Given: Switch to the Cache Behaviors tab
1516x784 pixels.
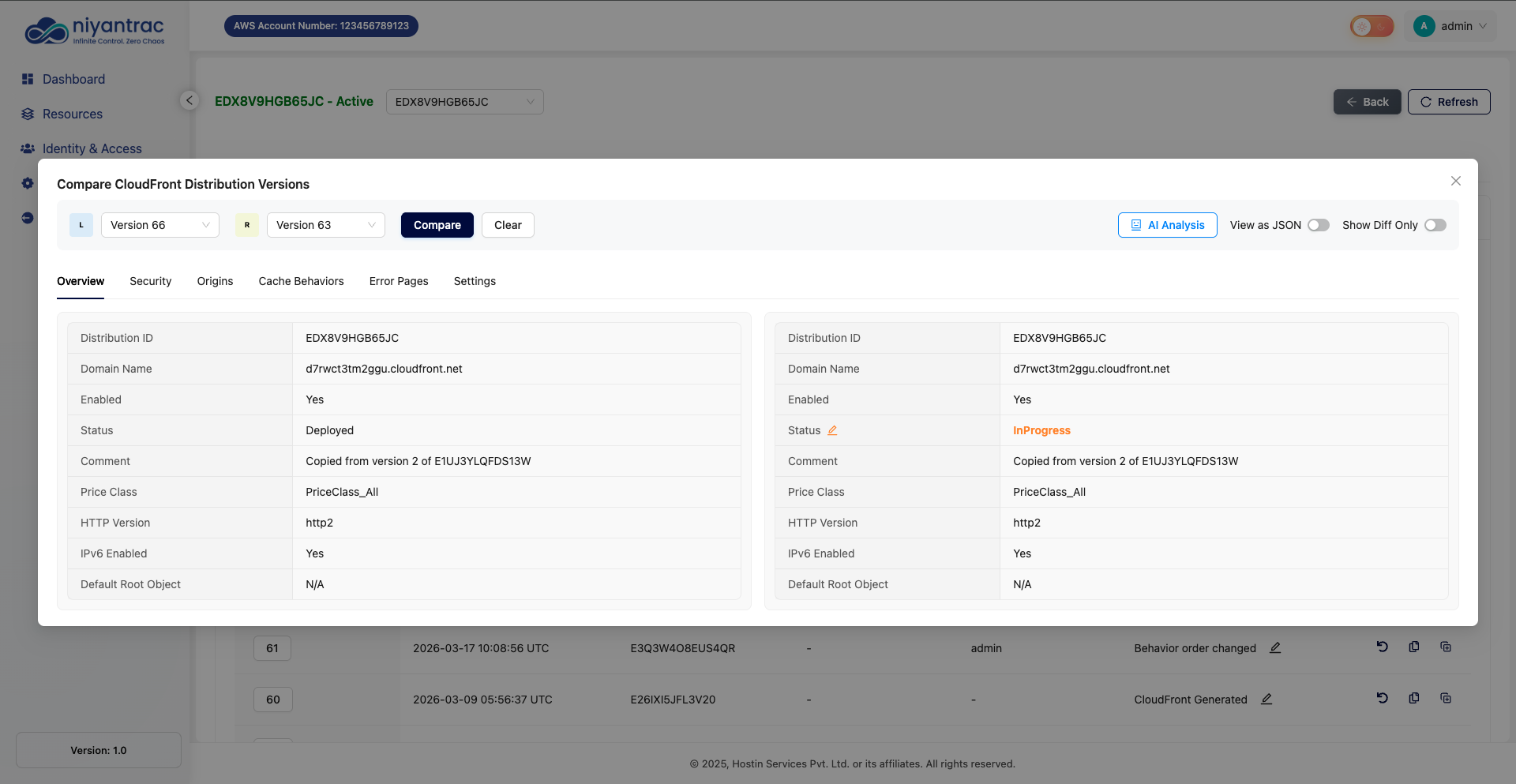Looking at the screenshot, I should coord(301,281).
